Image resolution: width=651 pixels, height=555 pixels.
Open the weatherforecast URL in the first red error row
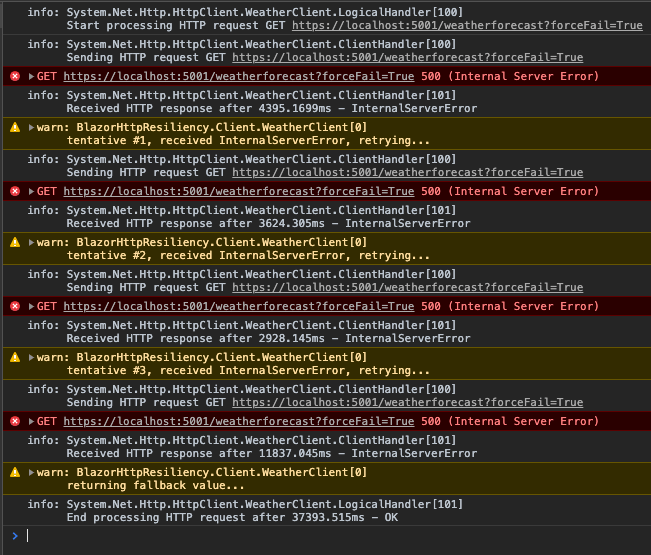pos(238,76)
